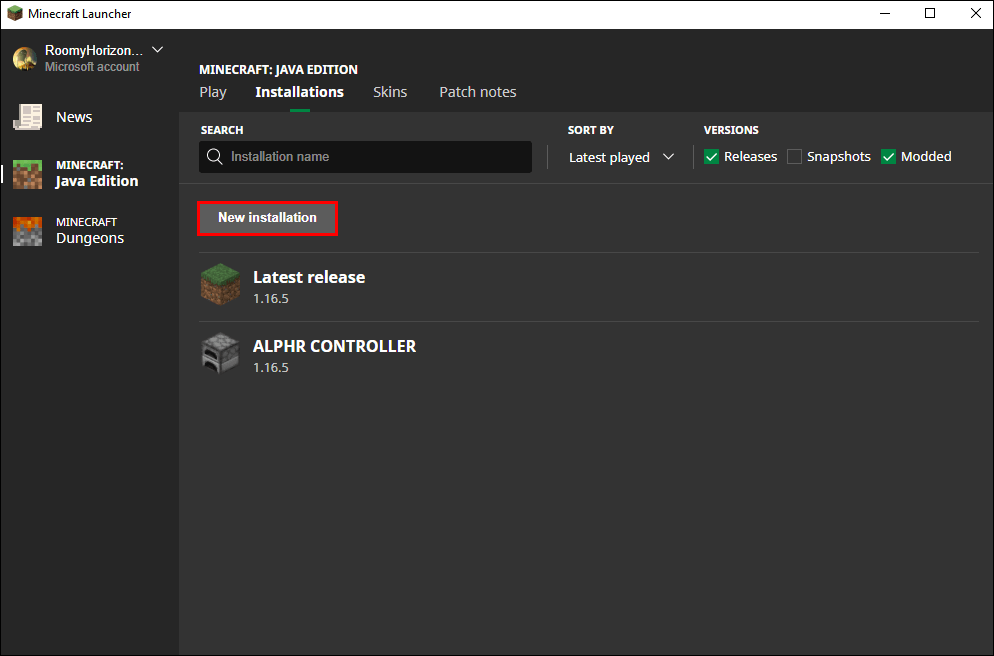Click the New installation button
Screen dimensions: 994x656
(x=267, y=217)
